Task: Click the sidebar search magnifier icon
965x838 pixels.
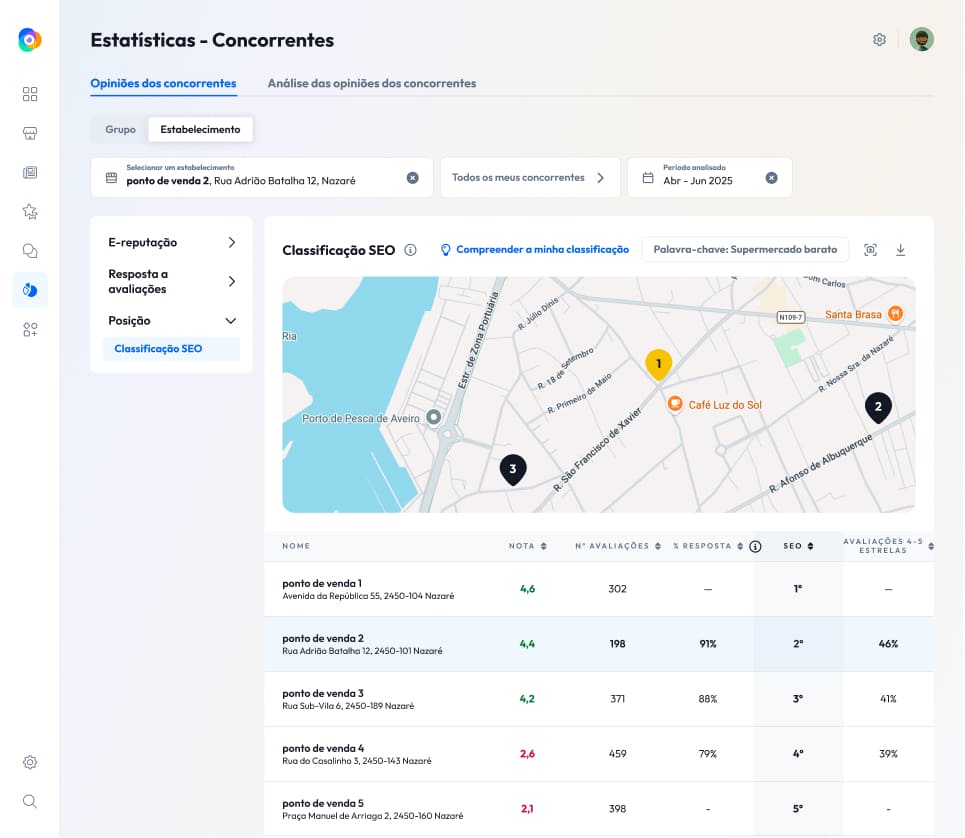Action: pyautogui.click(x=30, y=801)
